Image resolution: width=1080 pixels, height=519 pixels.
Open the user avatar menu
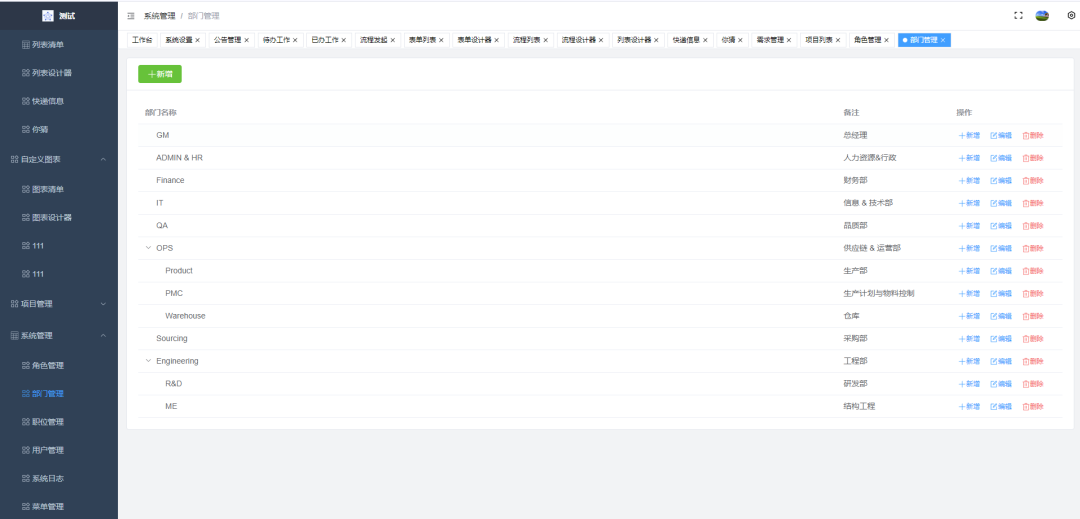(x=1042, y=16)
